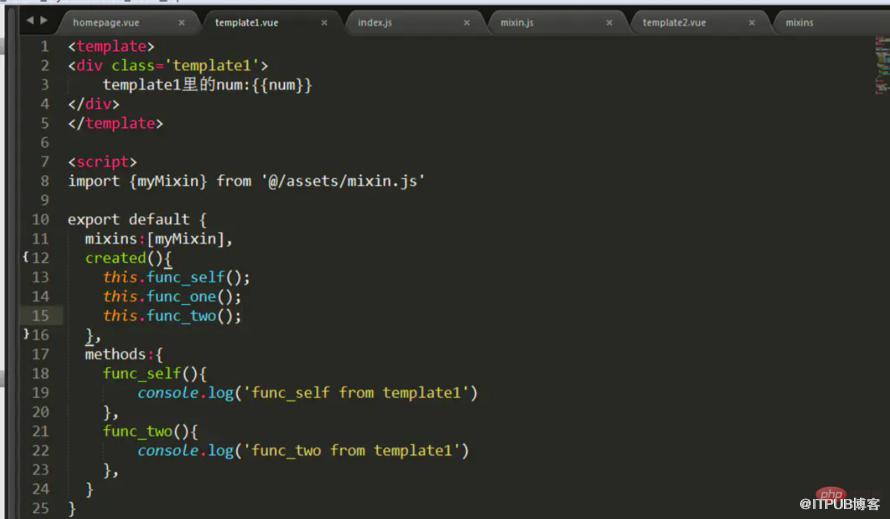Click the tab scroll left arrow
The image size is (890, 519).
(x=30, y=20)
